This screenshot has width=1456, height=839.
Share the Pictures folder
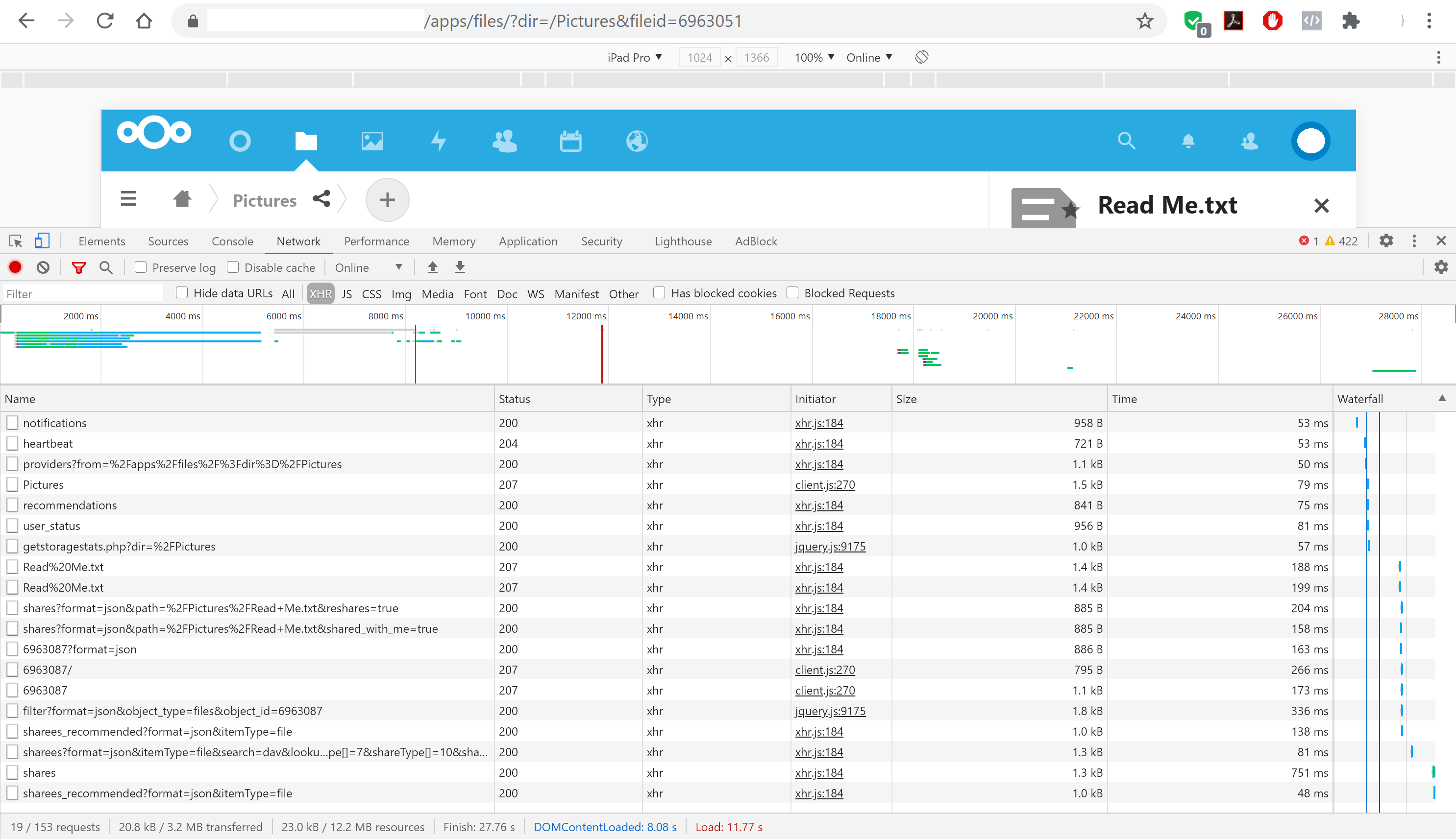tap(321, 199)
